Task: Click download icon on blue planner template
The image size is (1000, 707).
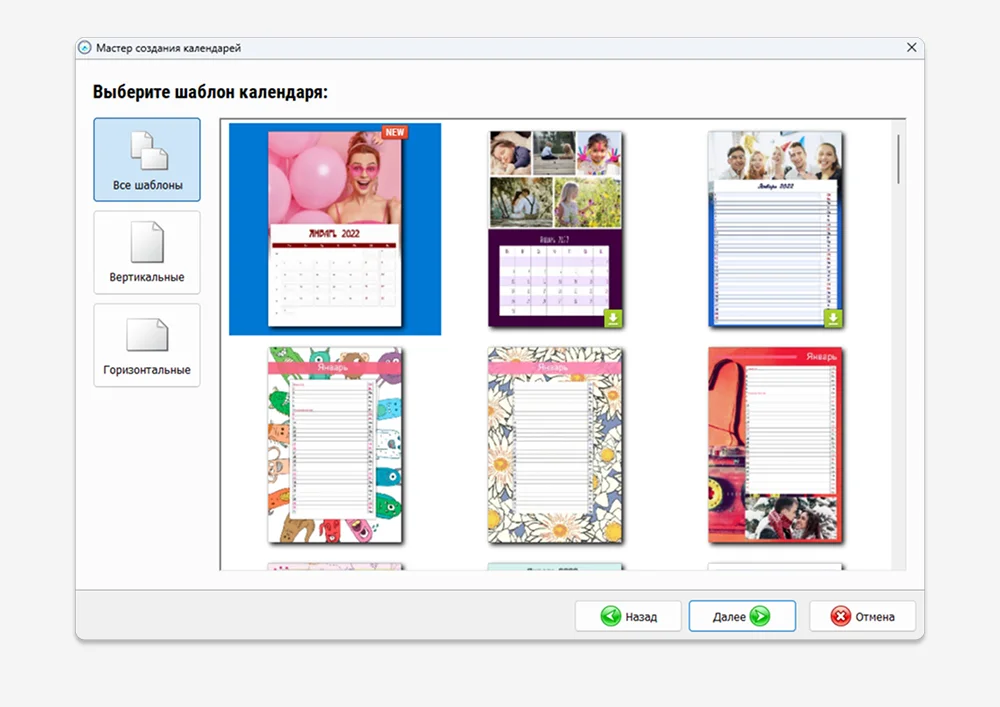Action: [x=833, y=318]
